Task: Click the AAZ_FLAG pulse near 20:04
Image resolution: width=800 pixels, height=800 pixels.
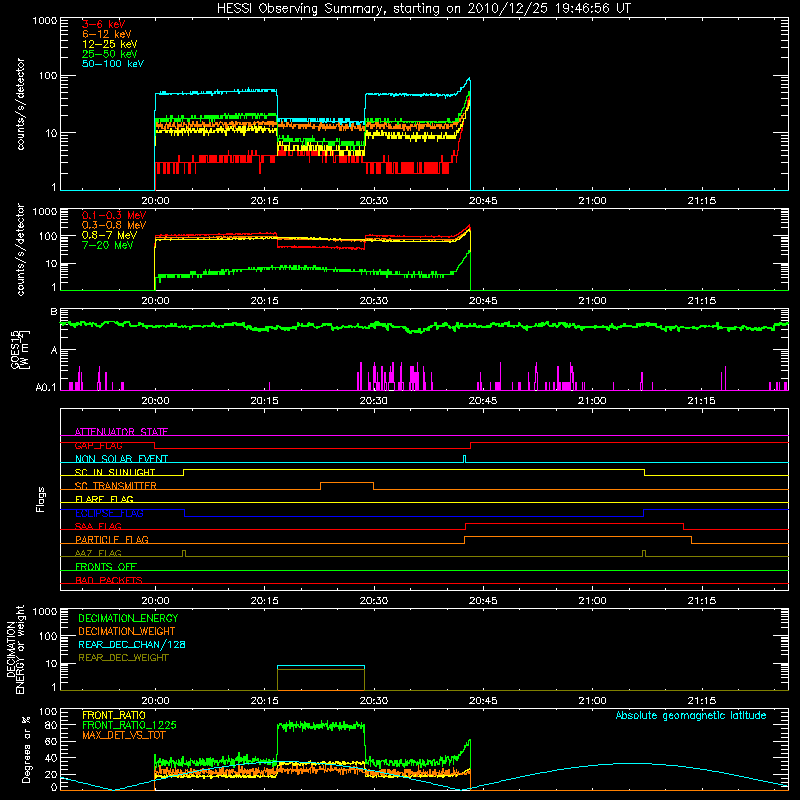Action: point(184,553)
